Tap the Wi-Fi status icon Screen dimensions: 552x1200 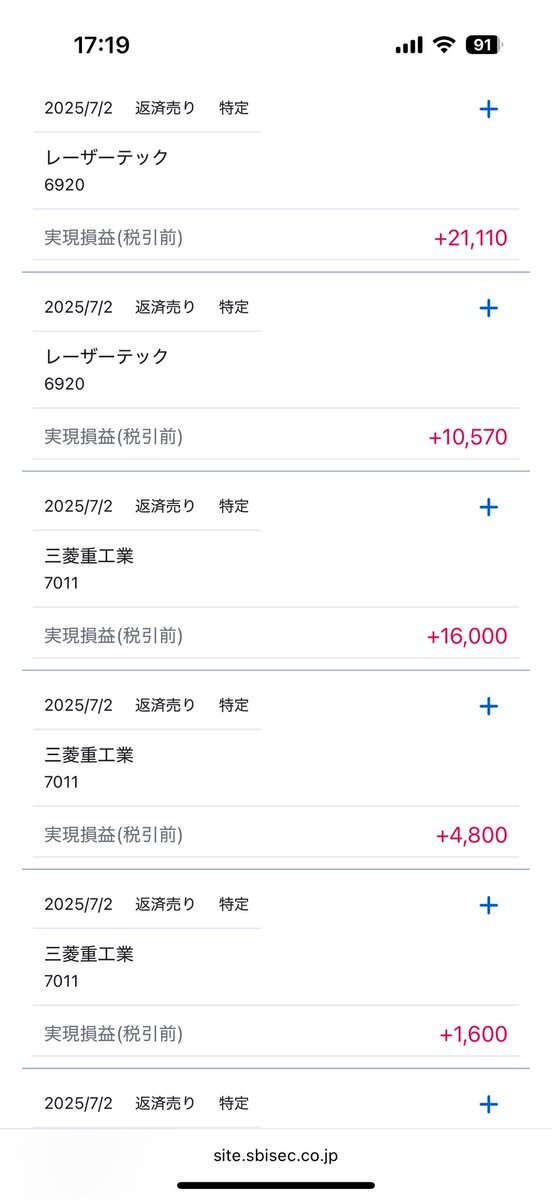click(442, 45)
